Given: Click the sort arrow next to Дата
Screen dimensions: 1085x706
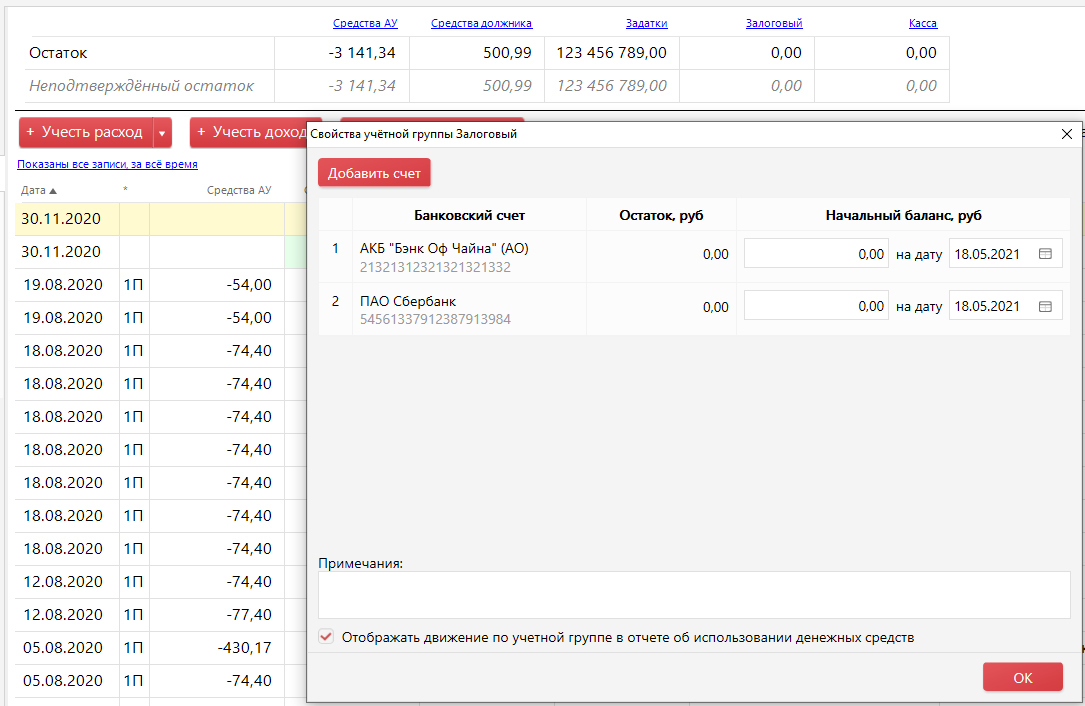Looking at the screenshot, I should click(53, 190).
